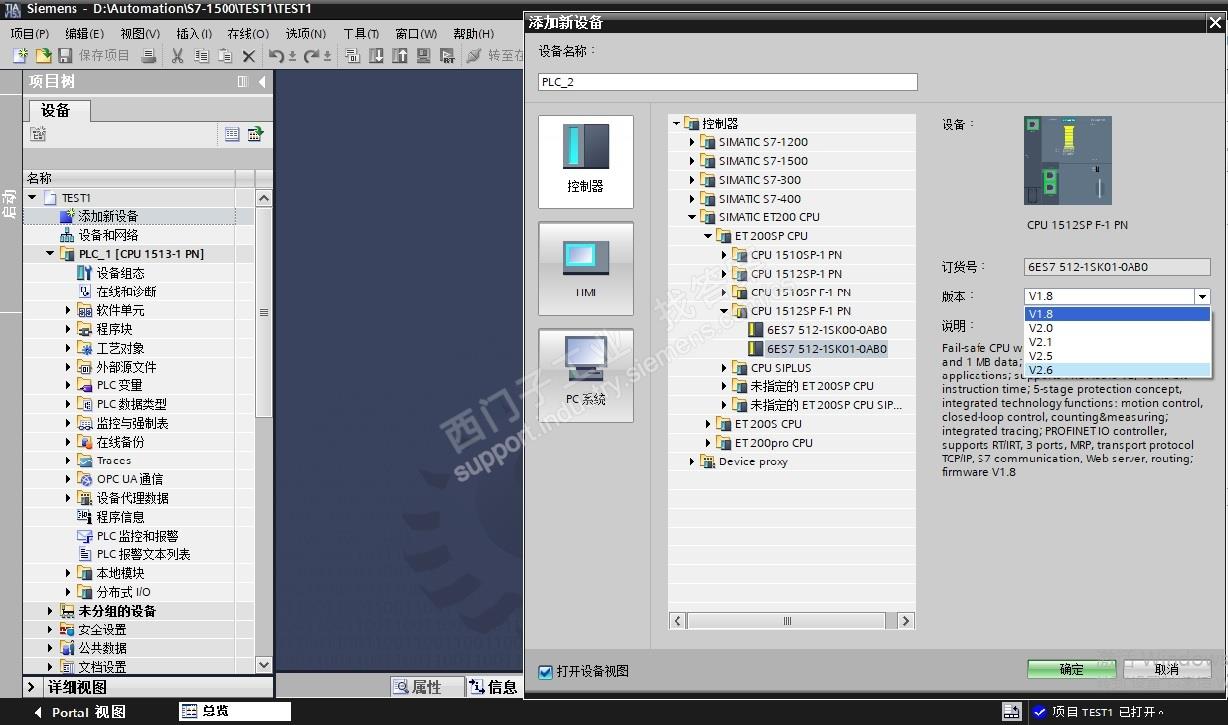The width and height of the screenshot is (1228, 725).
Task: Expand SIMATIC S7-1200 folder
Action: [x=692, y=142]
